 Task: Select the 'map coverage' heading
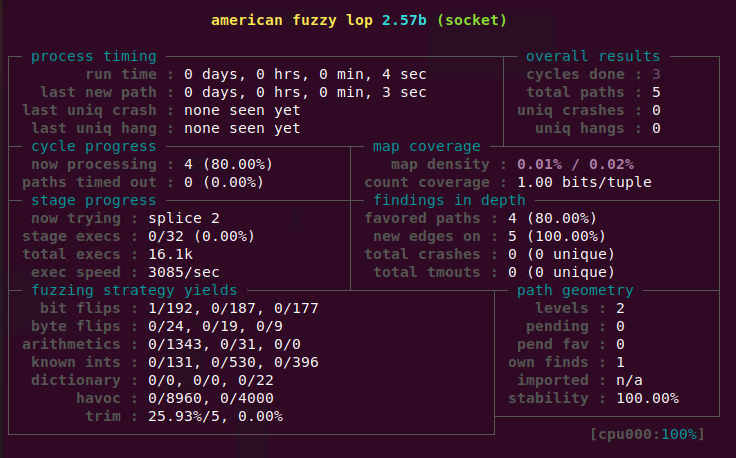click(x=427, y=146)
